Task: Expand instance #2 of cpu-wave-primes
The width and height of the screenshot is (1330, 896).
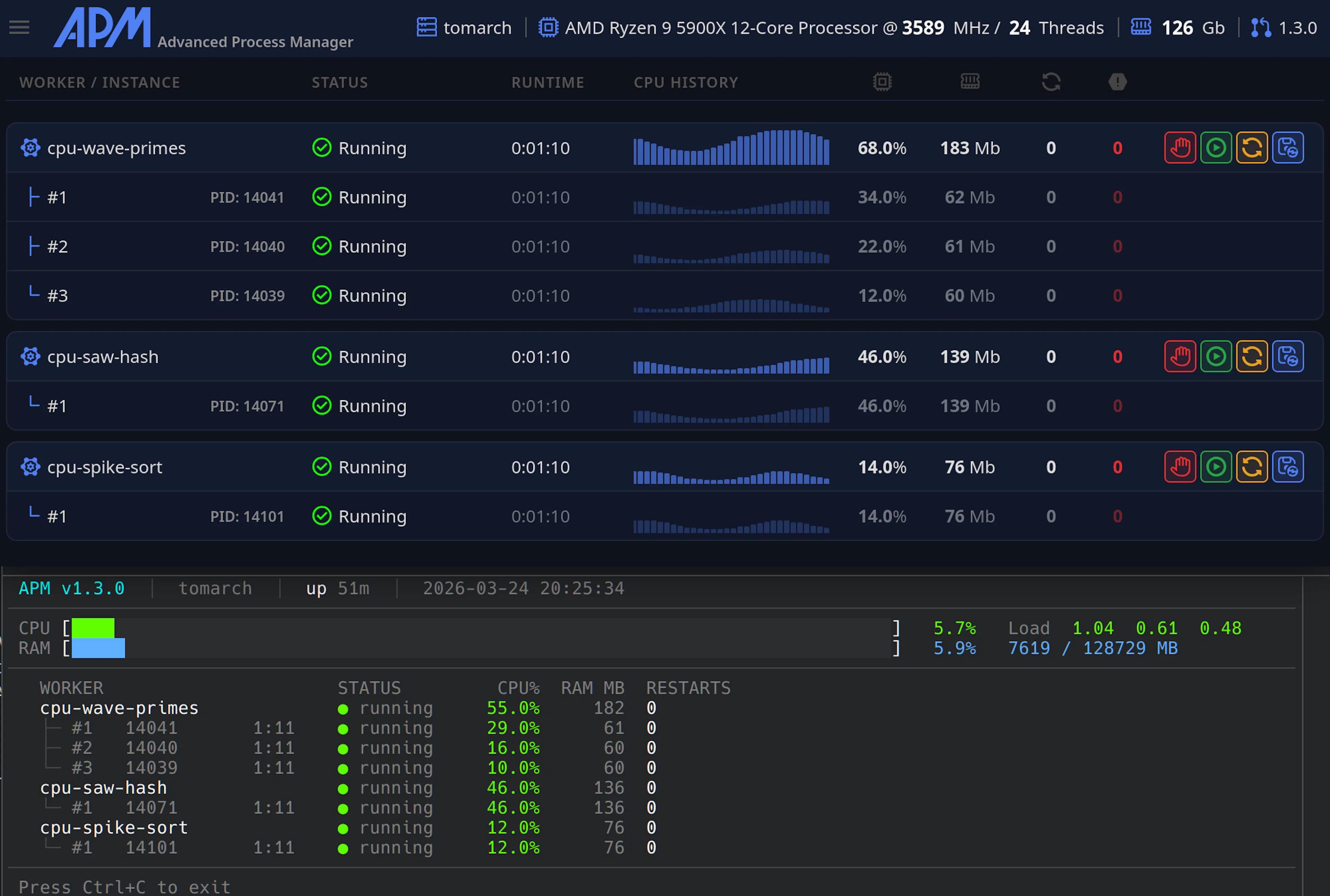Action: point(57,246)
